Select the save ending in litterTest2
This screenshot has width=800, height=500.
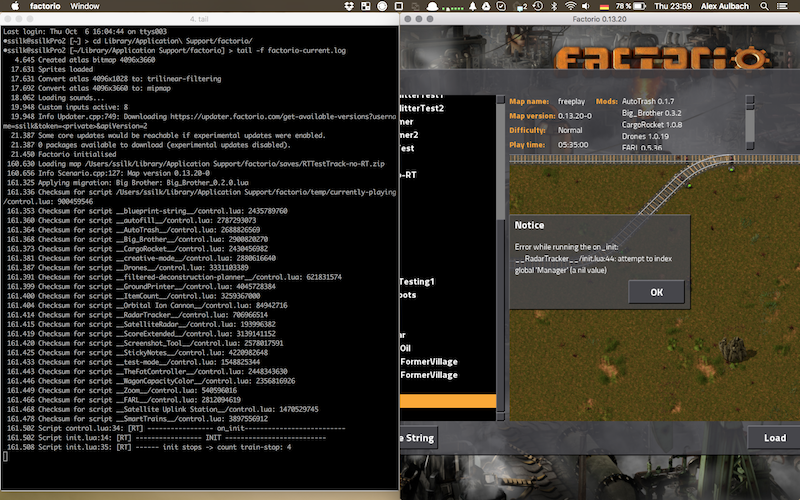421,108
